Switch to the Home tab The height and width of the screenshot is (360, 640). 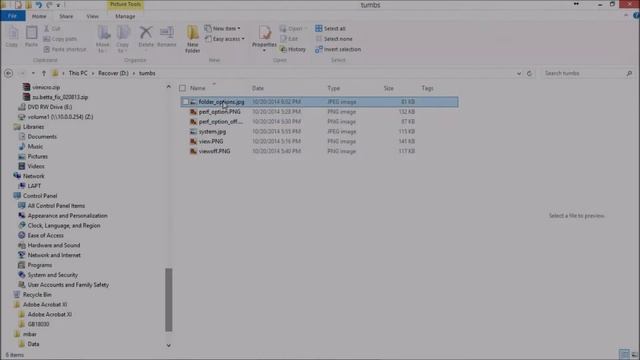[x=39, y=16]
